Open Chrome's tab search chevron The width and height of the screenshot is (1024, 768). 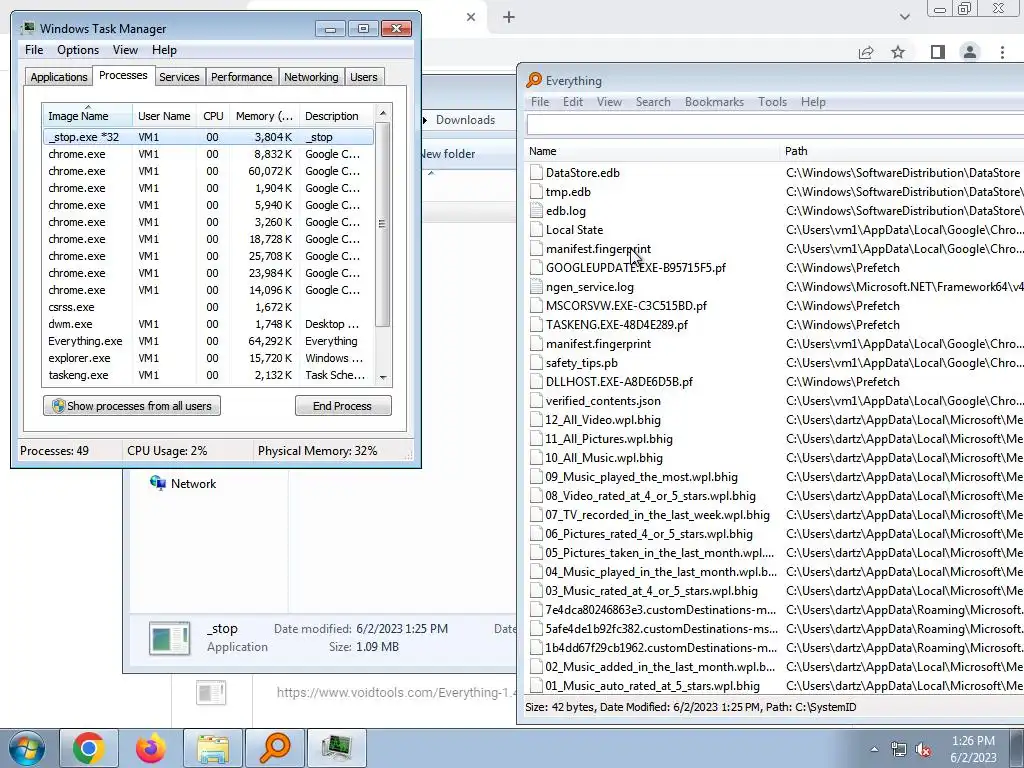(x=904, y=17)
